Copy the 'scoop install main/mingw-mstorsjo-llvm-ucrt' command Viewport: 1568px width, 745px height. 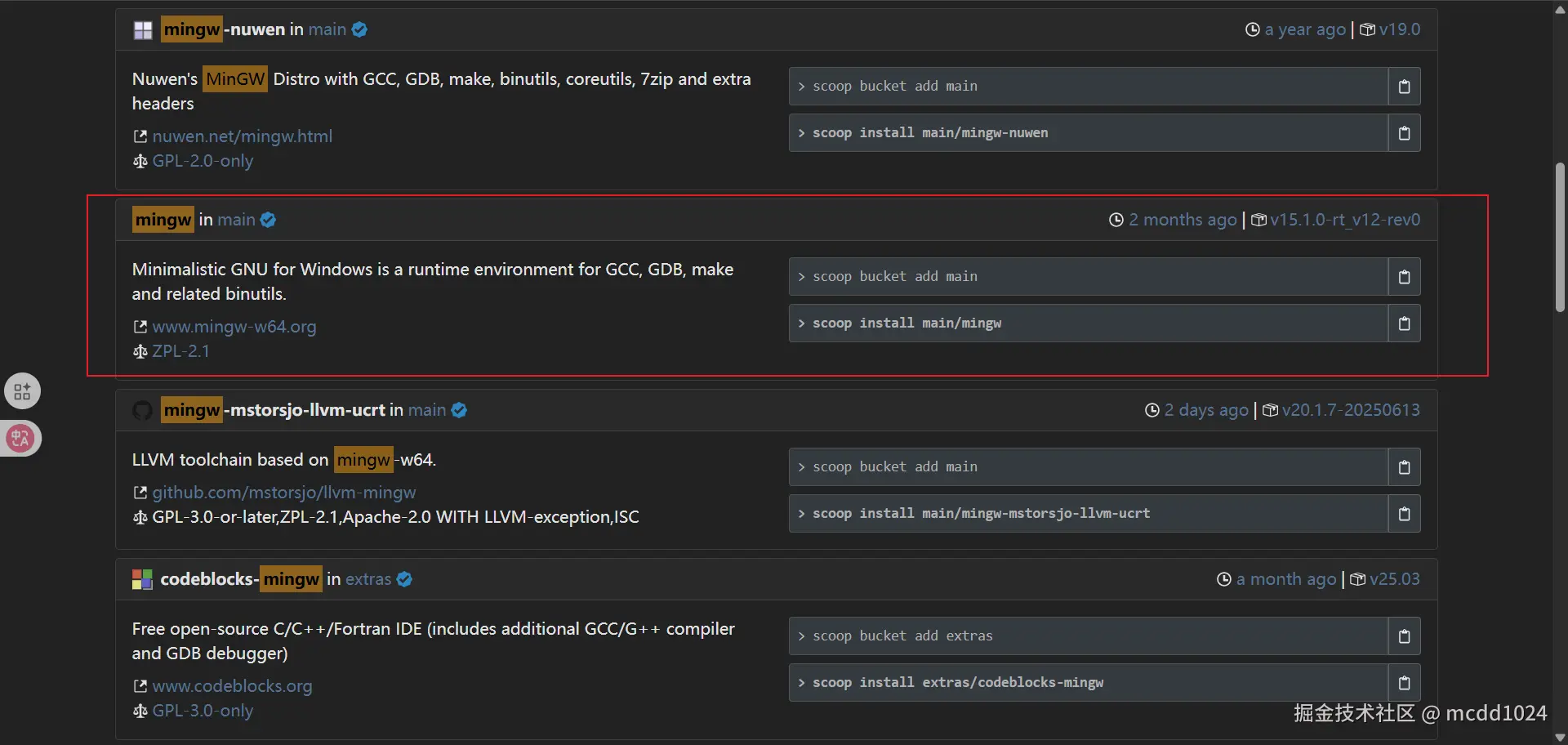(x=1404, y=514)
